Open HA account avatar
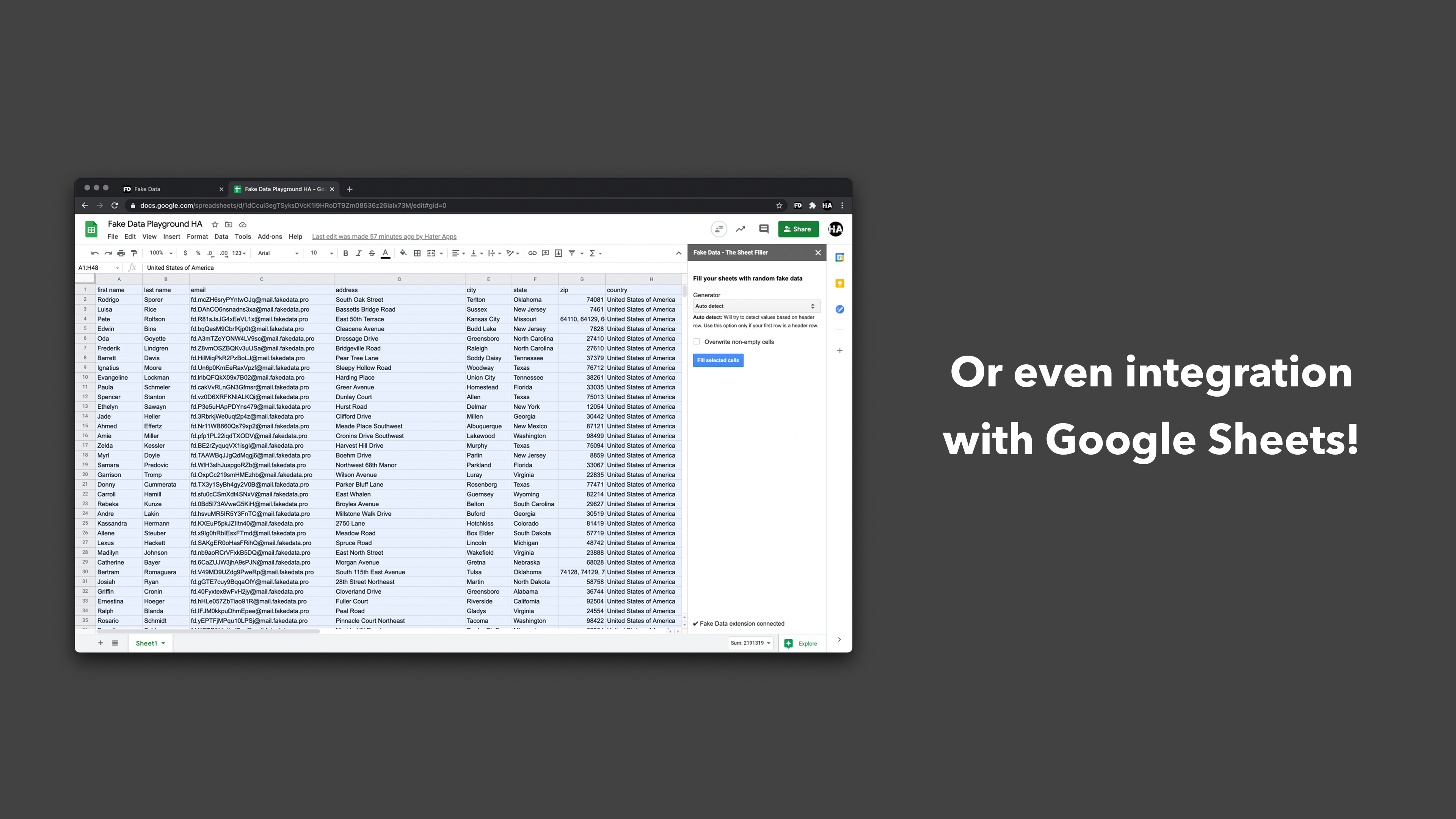This screenshot has width=1456, height=819. 835,229
